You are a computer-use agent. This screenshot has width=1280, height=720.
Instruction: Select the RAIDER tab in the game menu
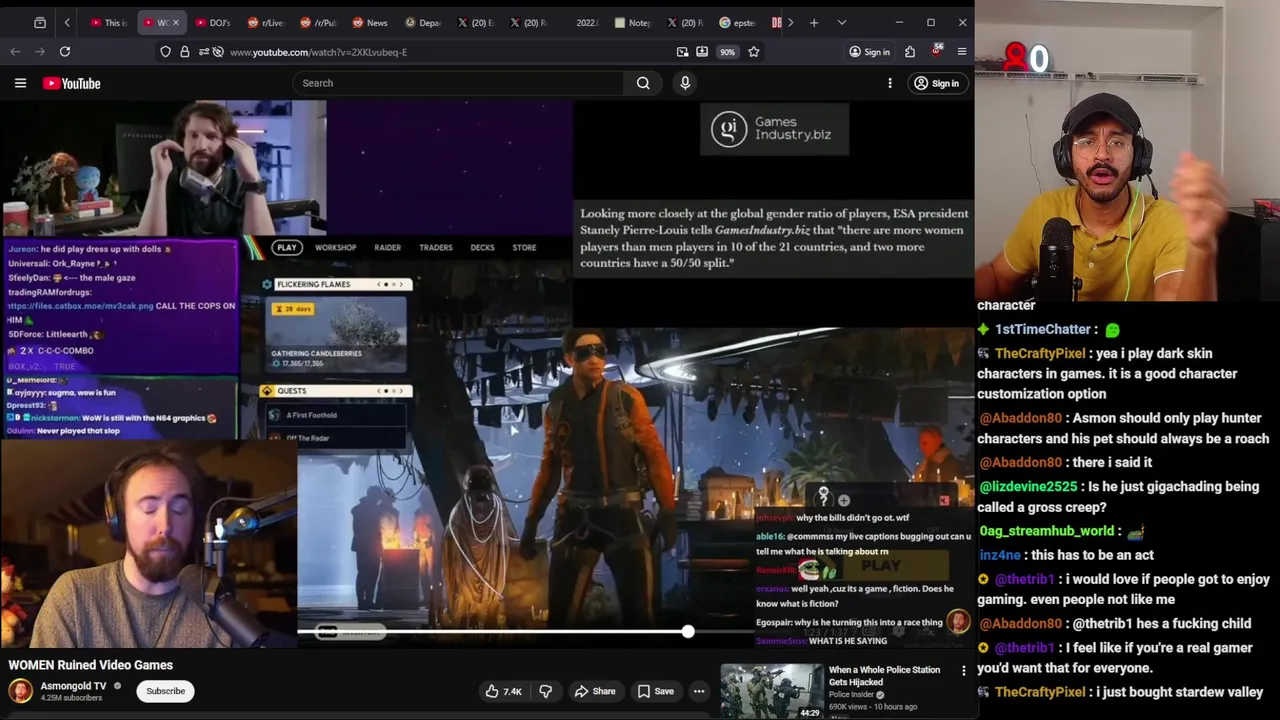click(387, 247)
